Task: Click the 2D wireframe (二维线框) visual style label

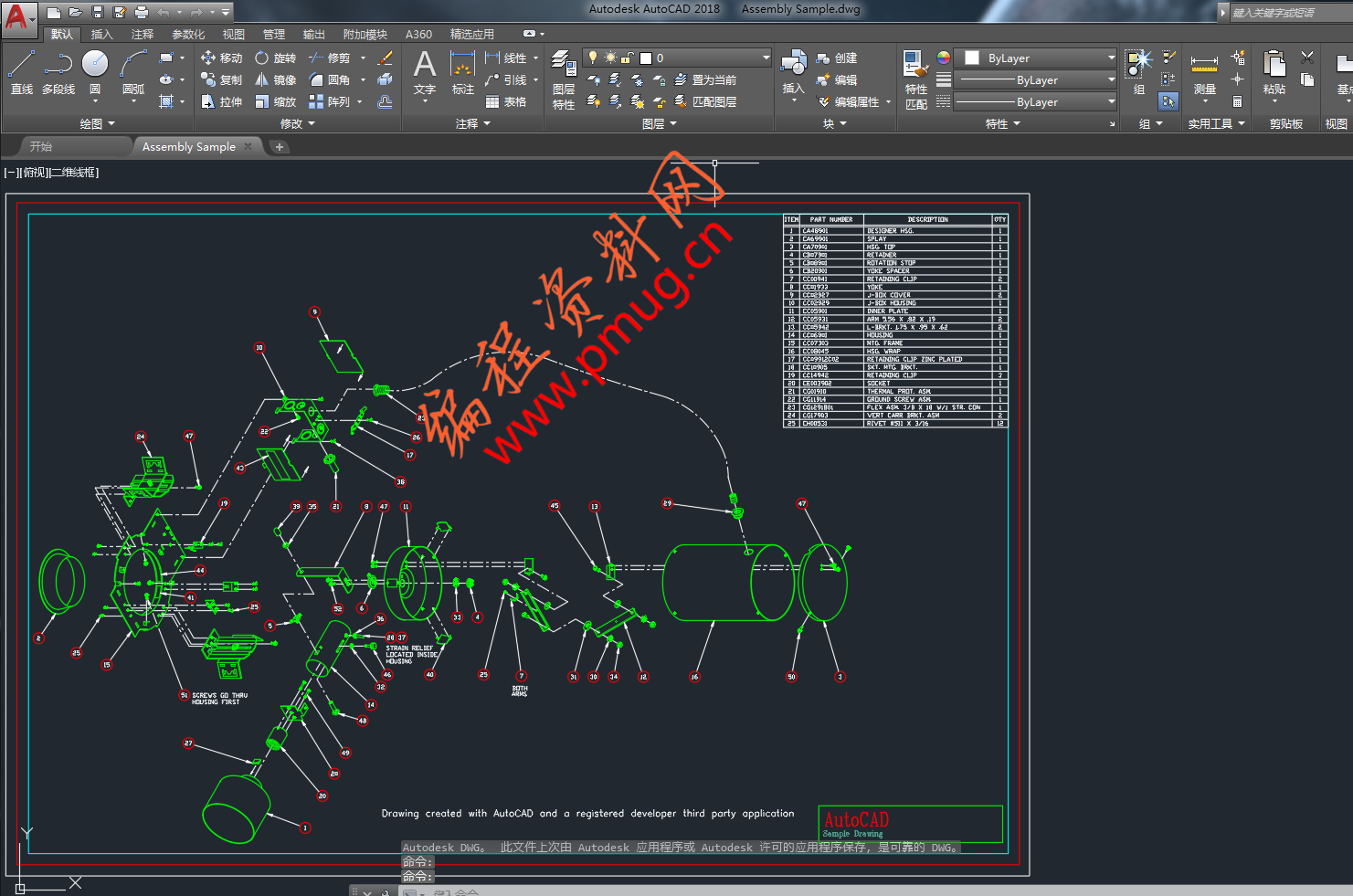Action: pos(73,172)
